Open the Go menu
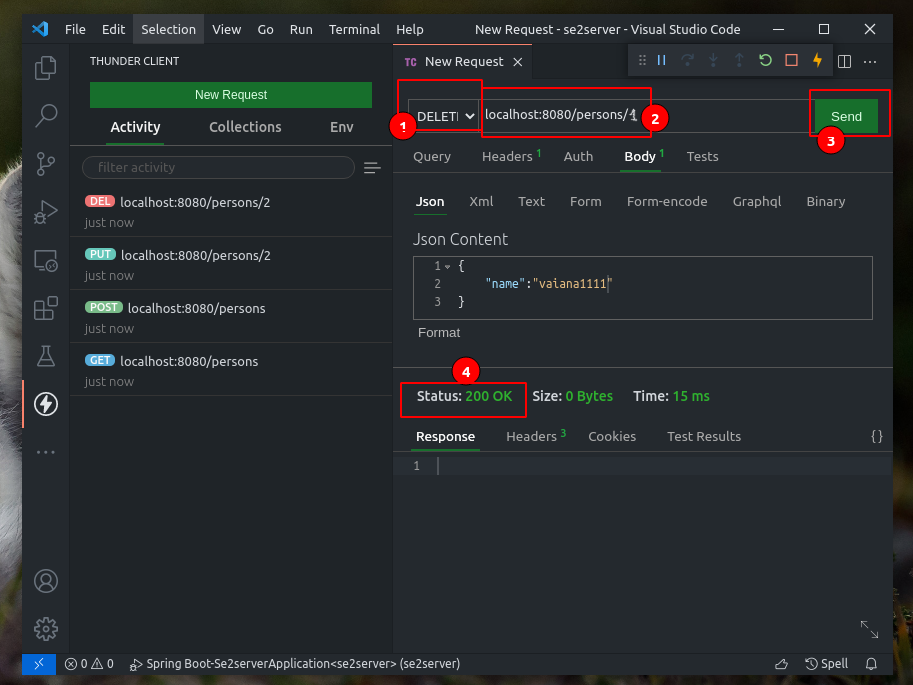913x685 pixels. (x=266, y=29)
